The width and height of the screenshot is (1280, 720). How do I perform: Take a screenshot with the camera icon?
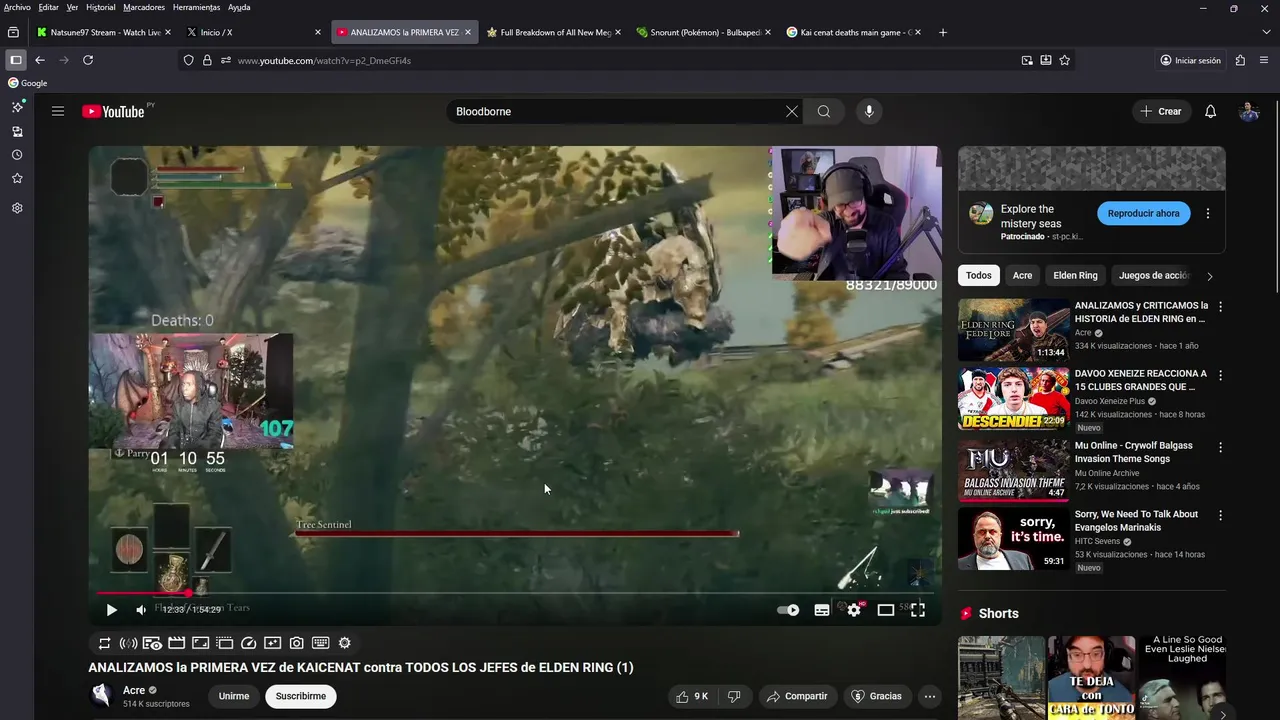(x=296, y=643)
